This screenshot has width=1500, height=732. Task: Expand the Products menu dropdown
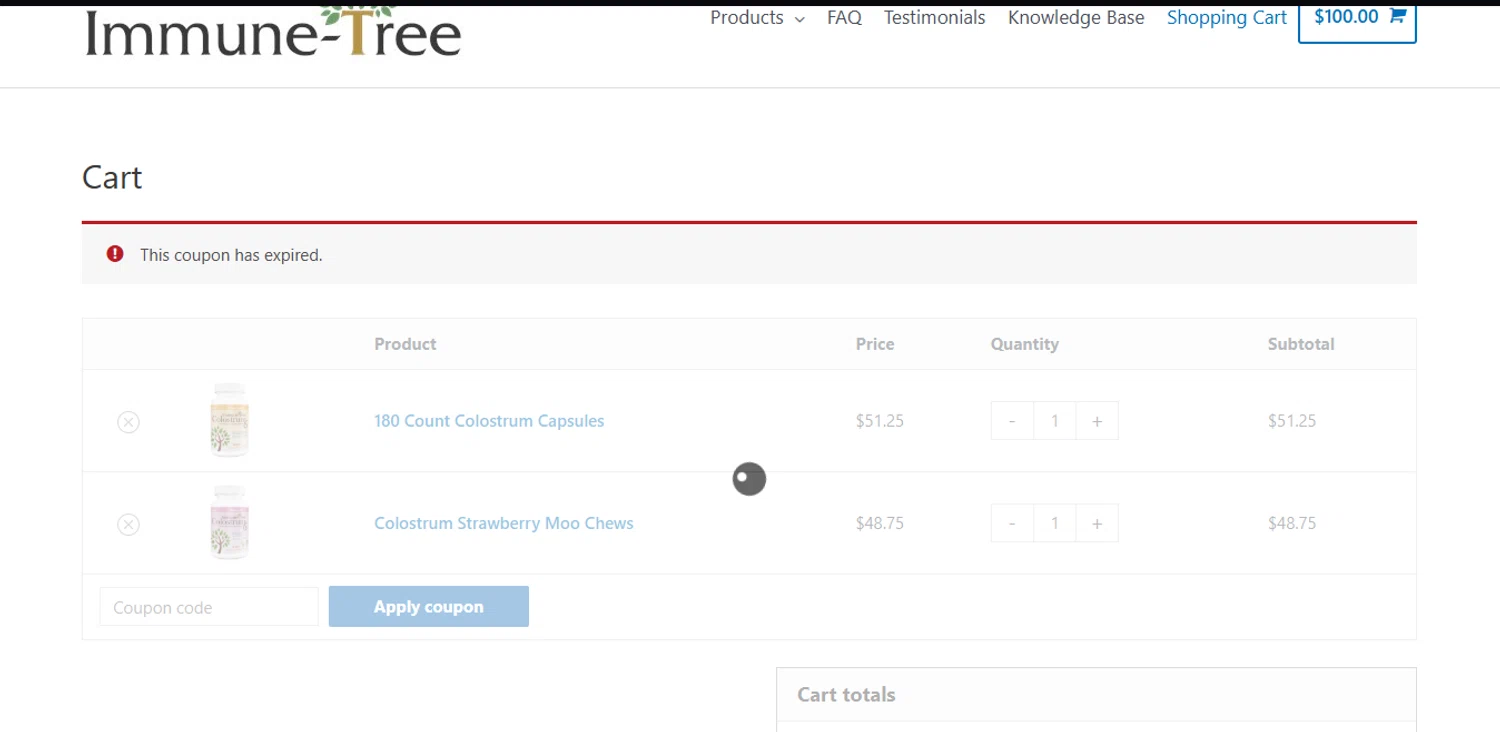tap(757, 18)
